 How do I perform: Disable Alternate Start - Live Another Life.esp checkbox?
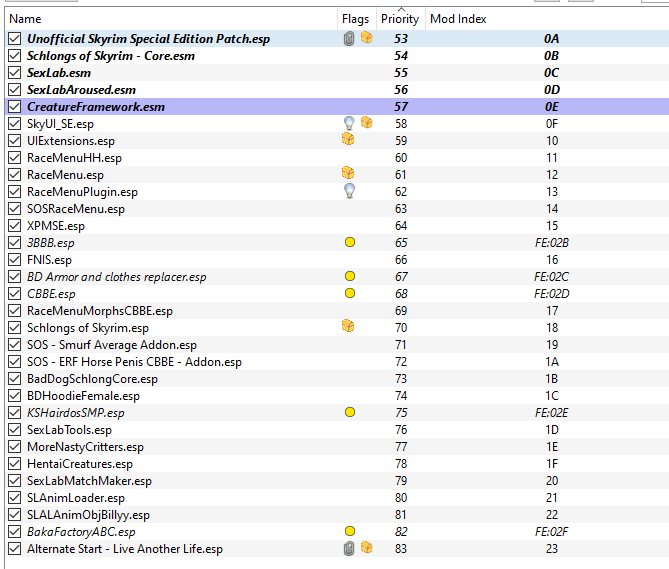click(x=15, y=549)
